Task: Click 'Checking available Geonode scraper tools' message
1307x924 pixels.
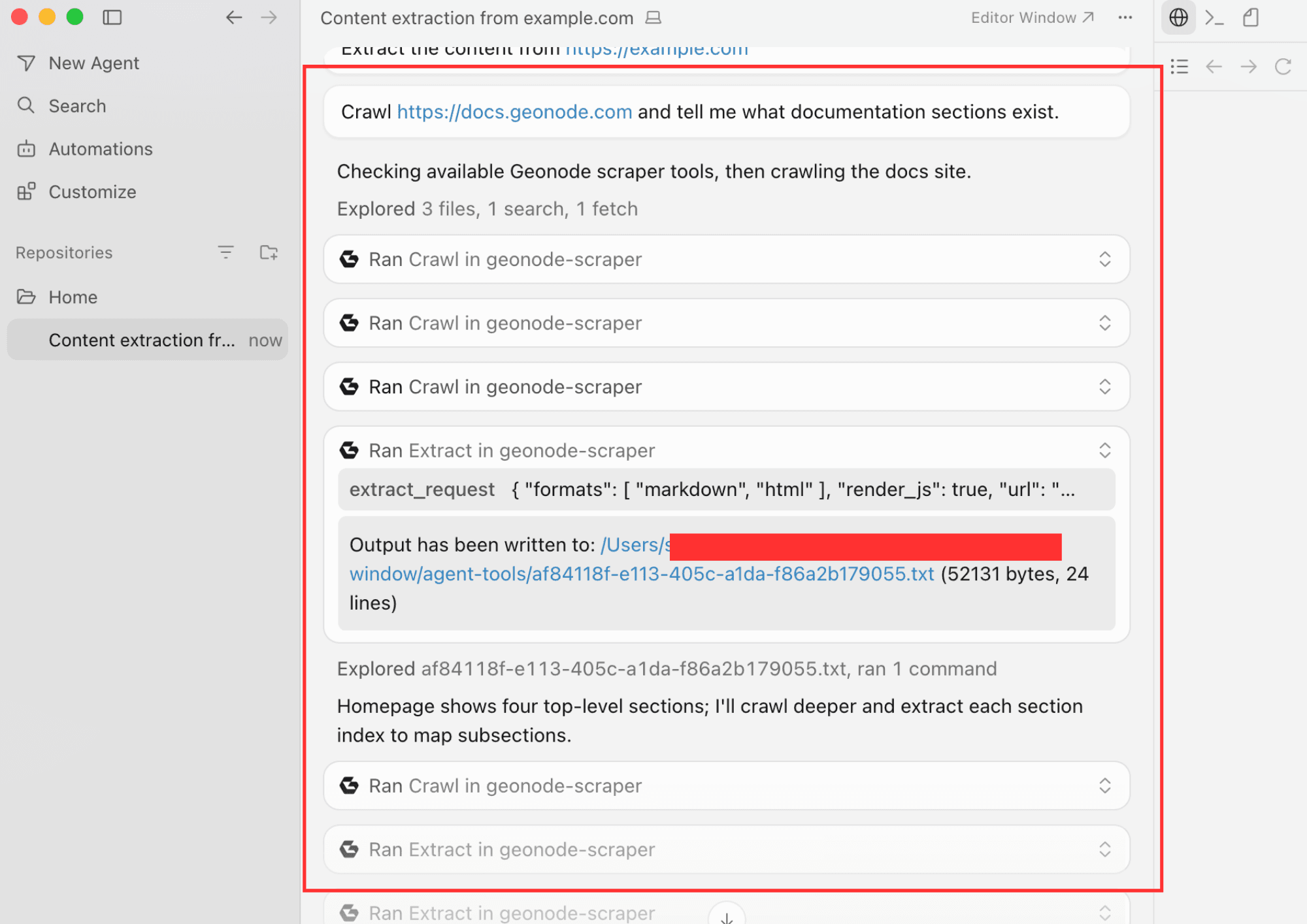Action: pos(654,171)
